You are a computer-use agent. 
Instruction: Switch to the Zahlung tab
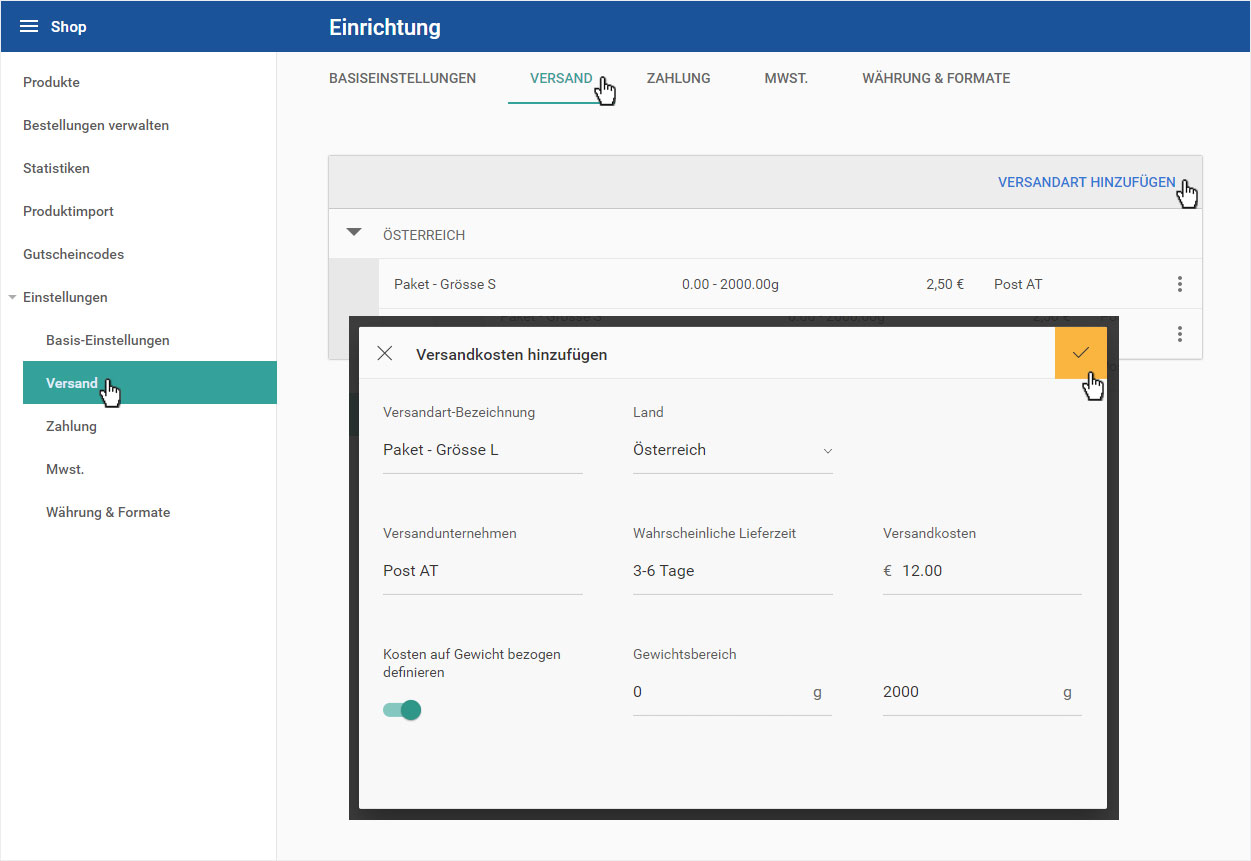coord(679,78)
